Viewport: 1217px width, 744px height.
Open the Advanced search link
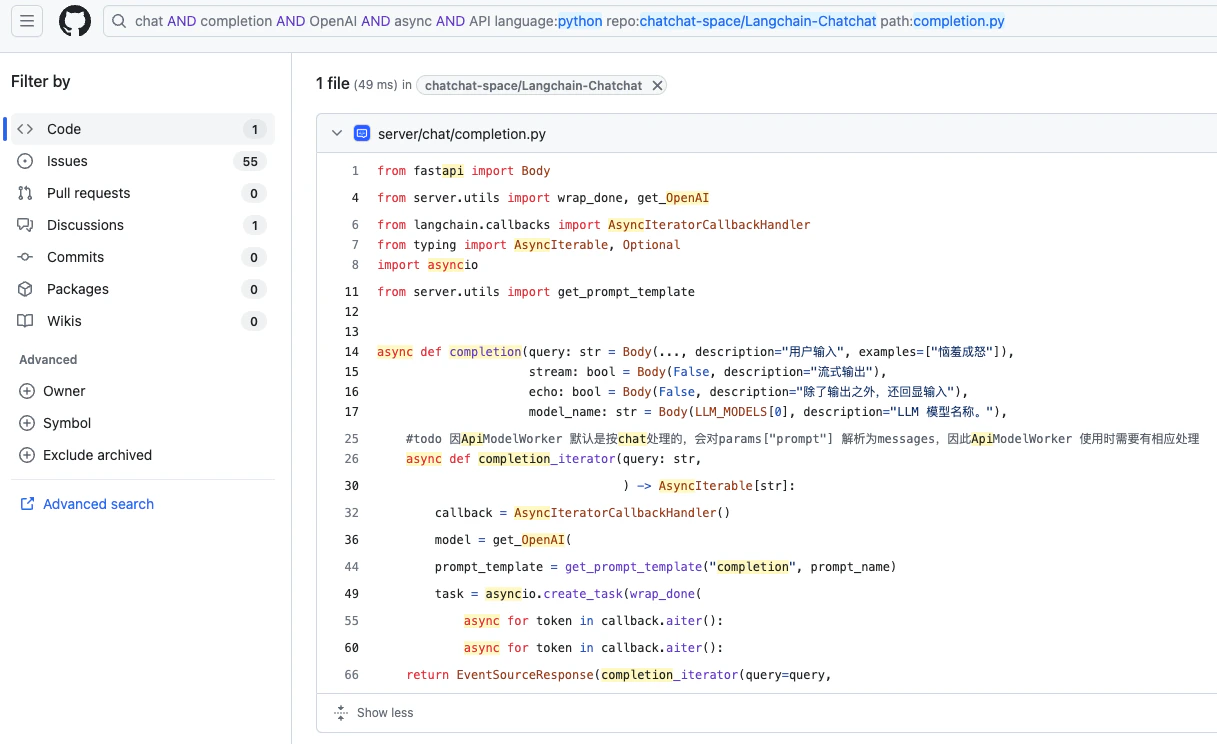[98, 504]
